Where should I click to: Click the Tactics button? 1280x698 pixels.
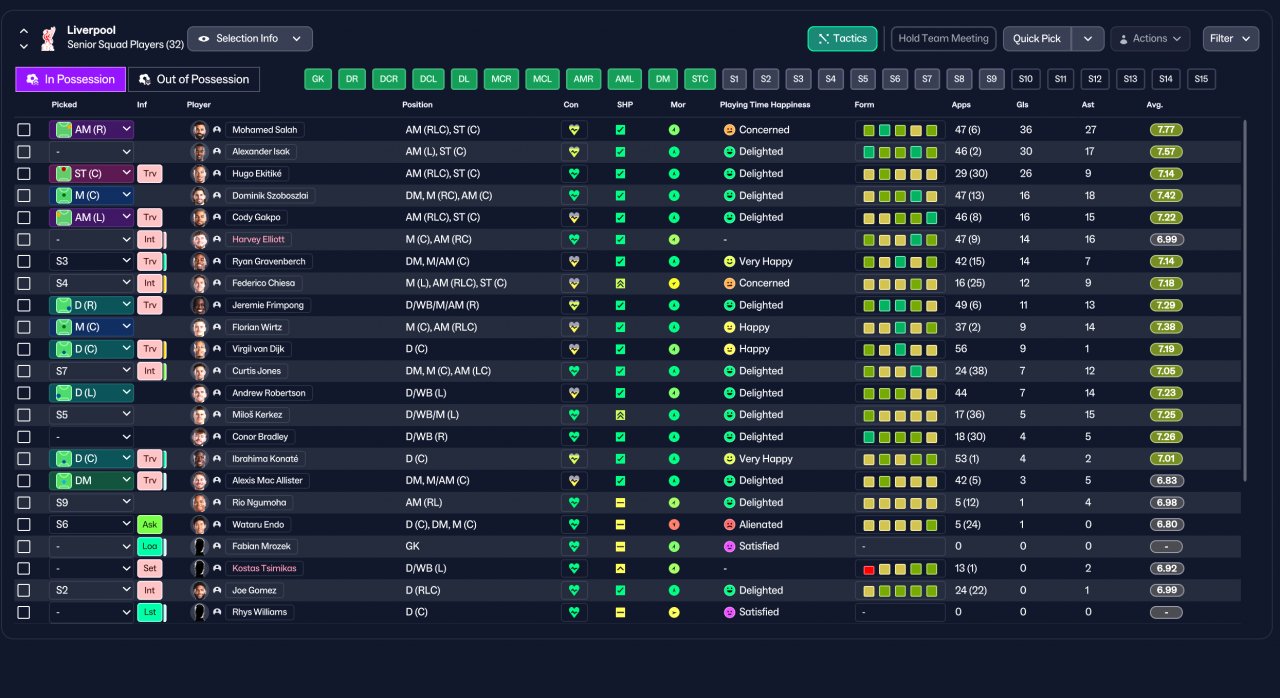coord(842,39)
